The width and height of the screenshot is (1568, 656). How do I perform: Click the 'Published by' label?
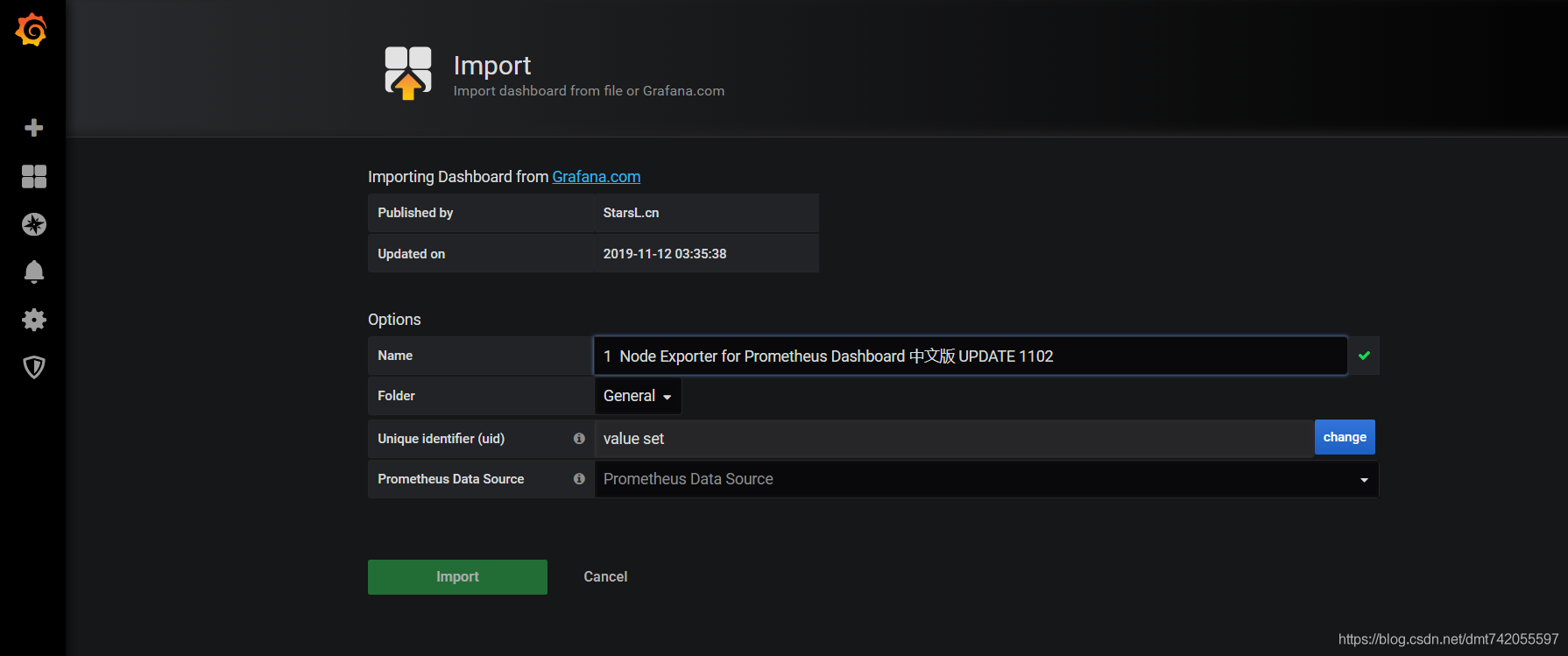(415, 213)
